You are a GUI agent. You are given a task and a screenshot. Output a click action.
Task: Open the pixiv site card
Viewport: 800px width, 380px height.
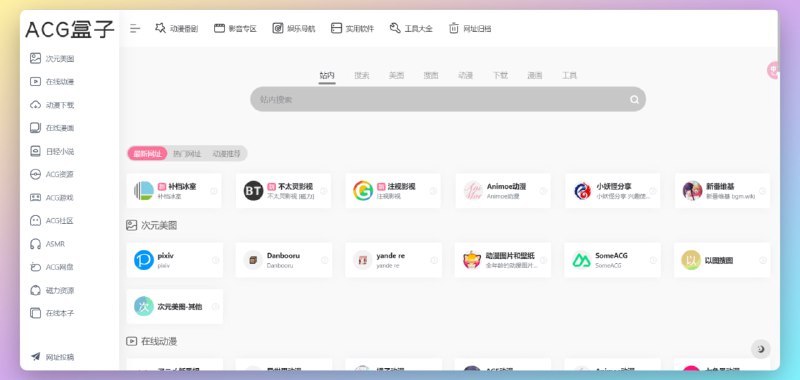coord(174,260)
